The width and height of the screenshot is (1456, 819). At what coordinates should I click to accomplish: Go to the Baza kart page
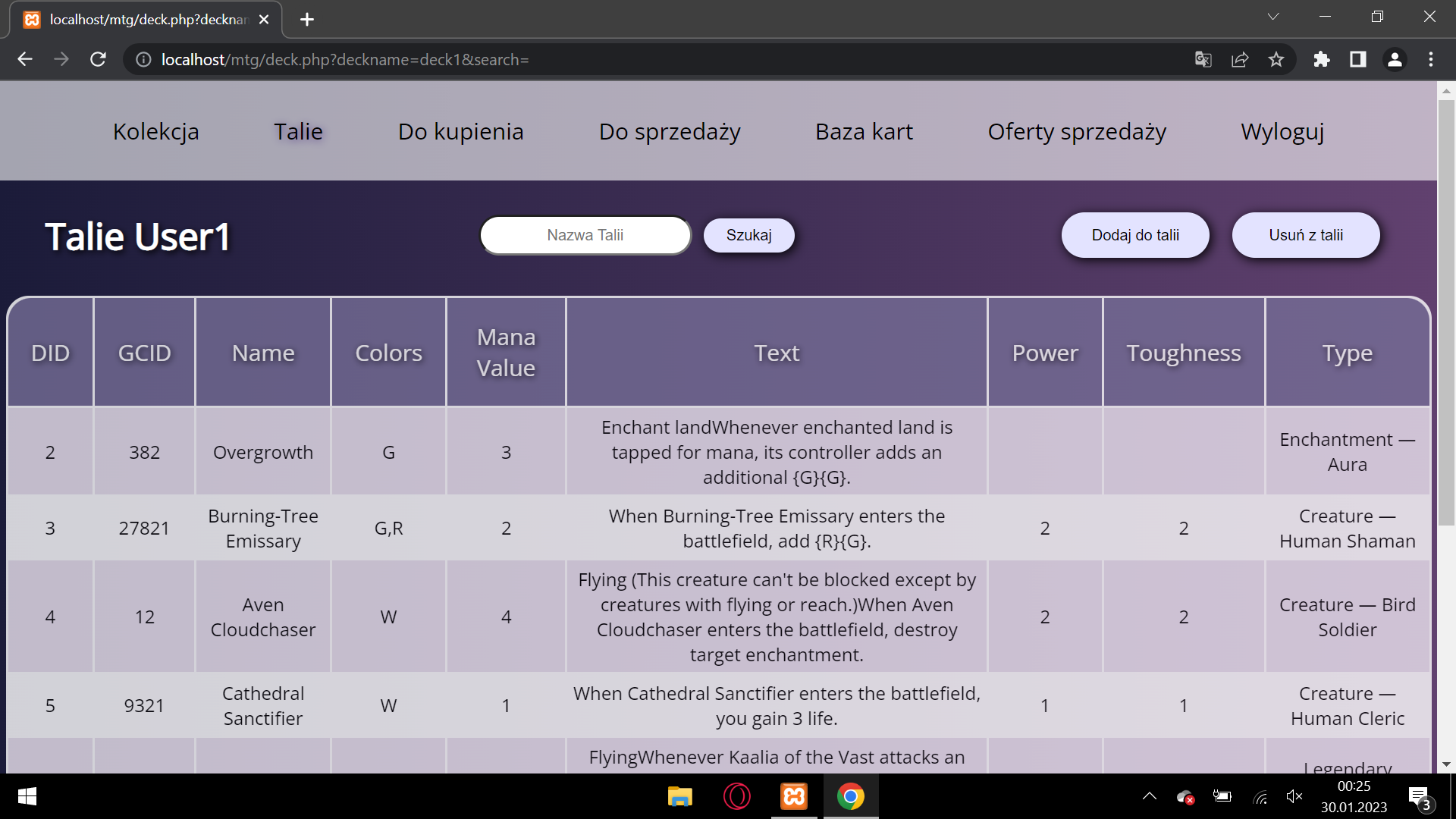864,131
